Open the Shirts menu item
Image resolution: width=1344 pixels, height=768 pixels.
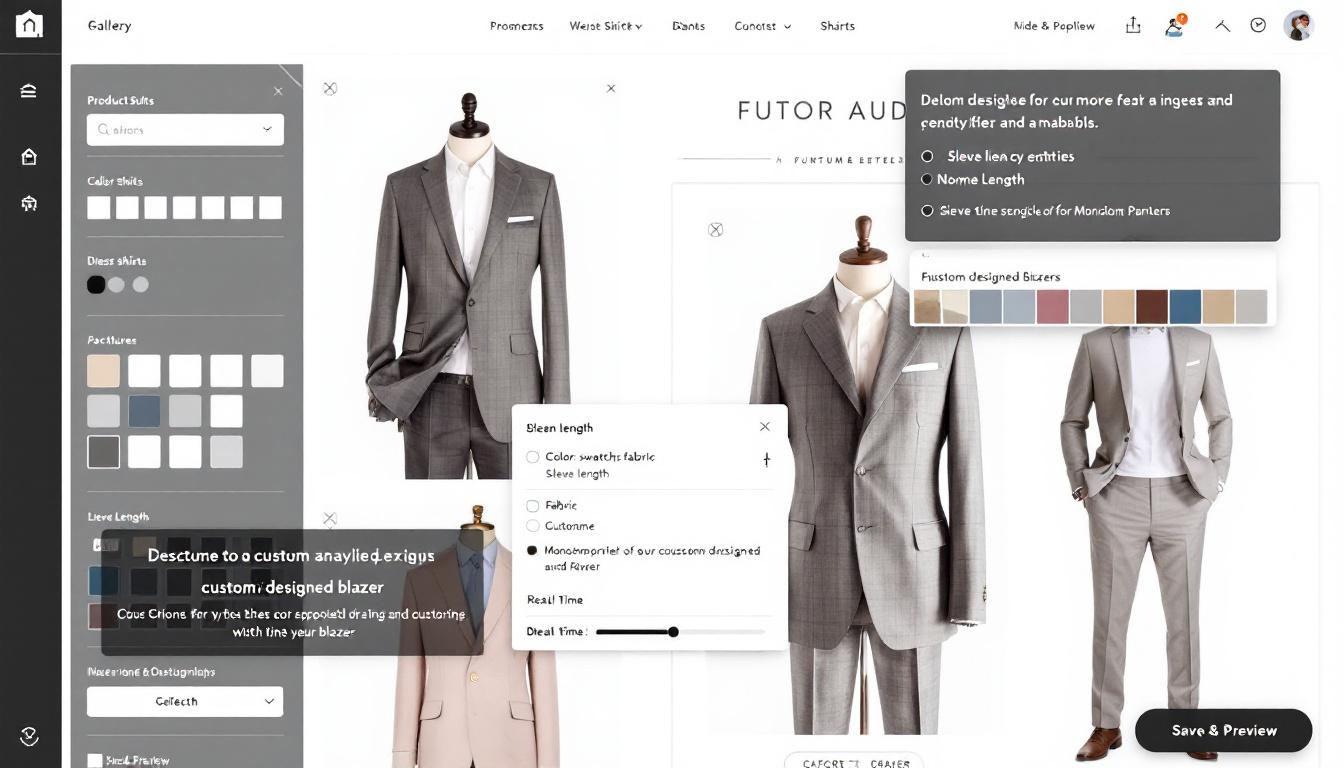[837, 26]
